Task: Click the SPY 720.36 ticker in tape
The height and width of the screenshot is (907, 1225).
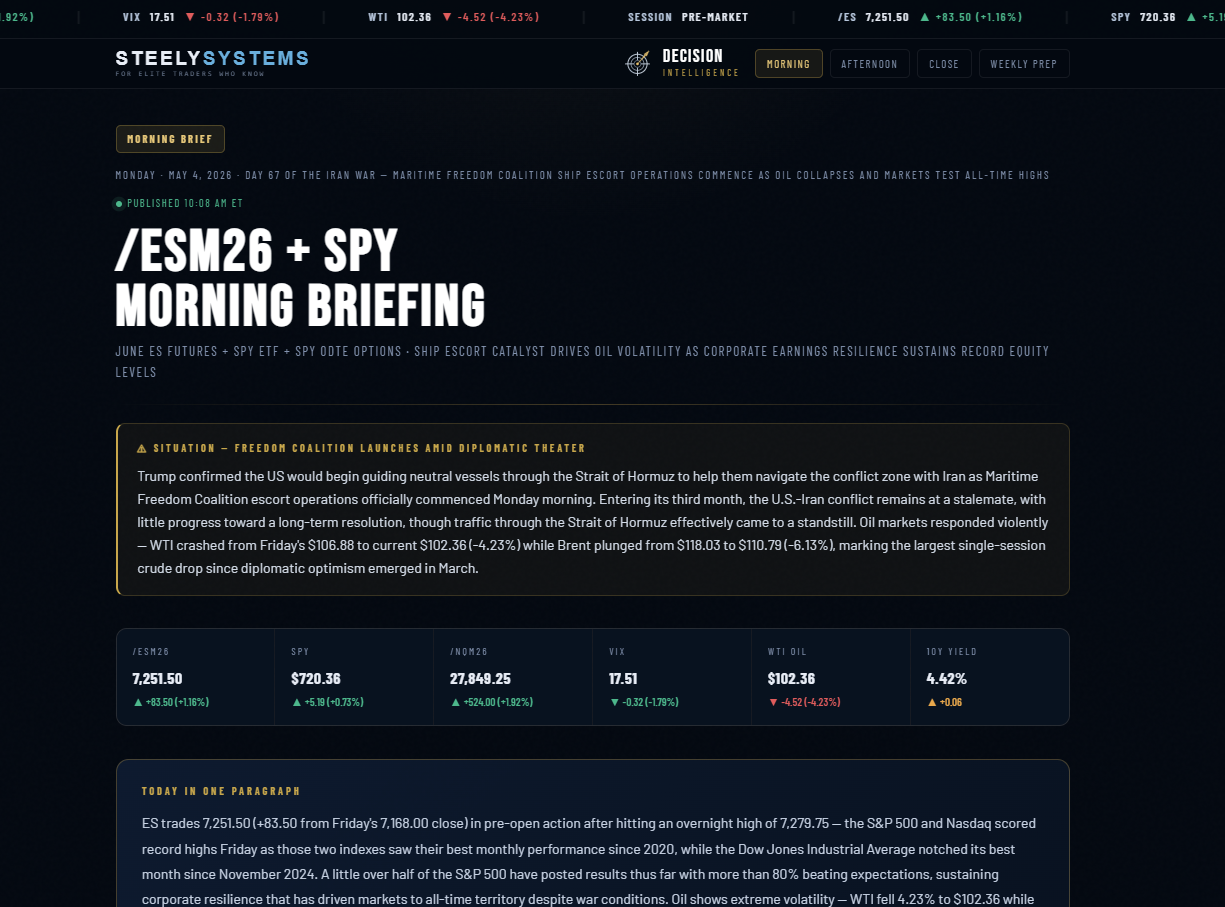Action: (1168, 17)
